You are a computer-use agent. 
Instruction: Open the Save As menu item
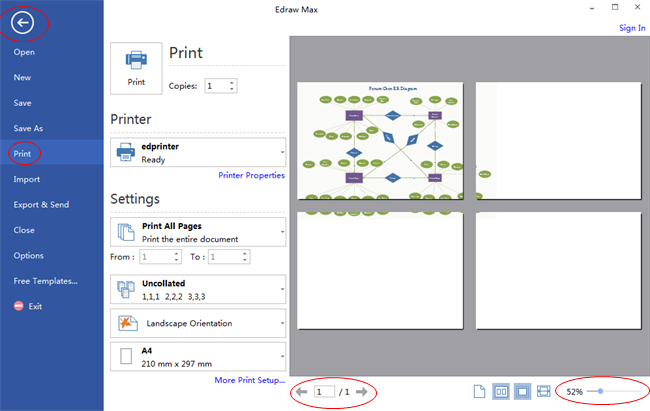[28, 128]
